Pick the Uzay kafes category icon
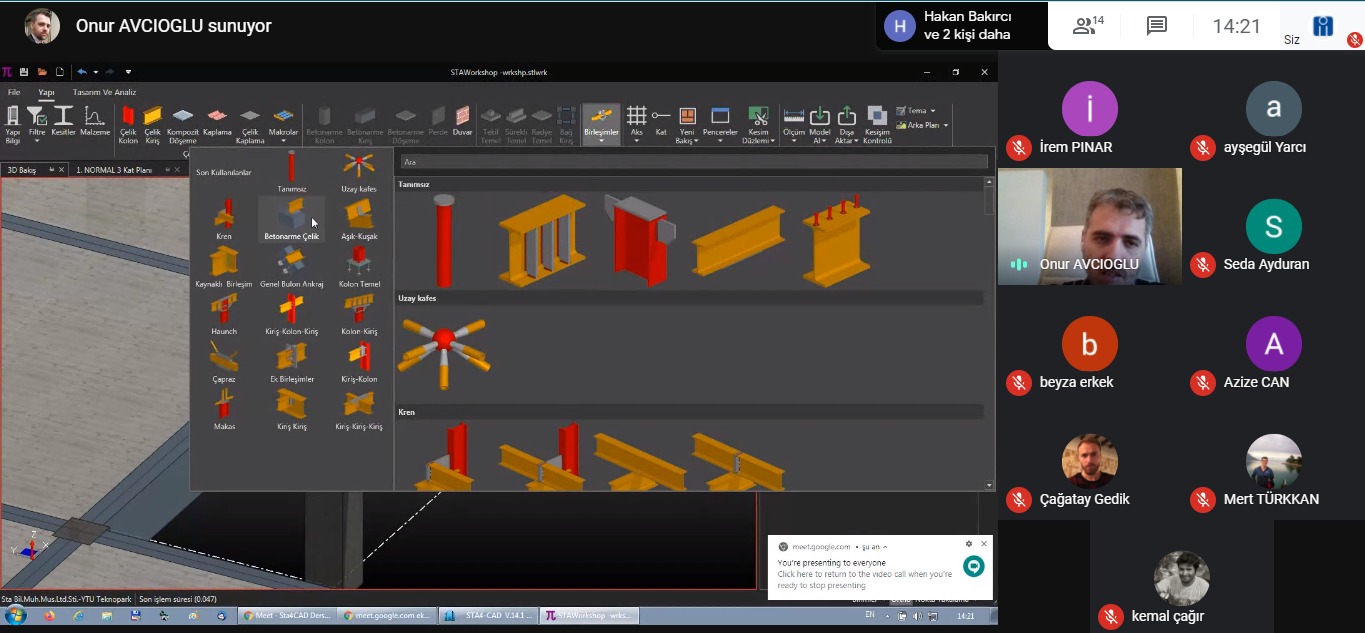 coord(359,172)
